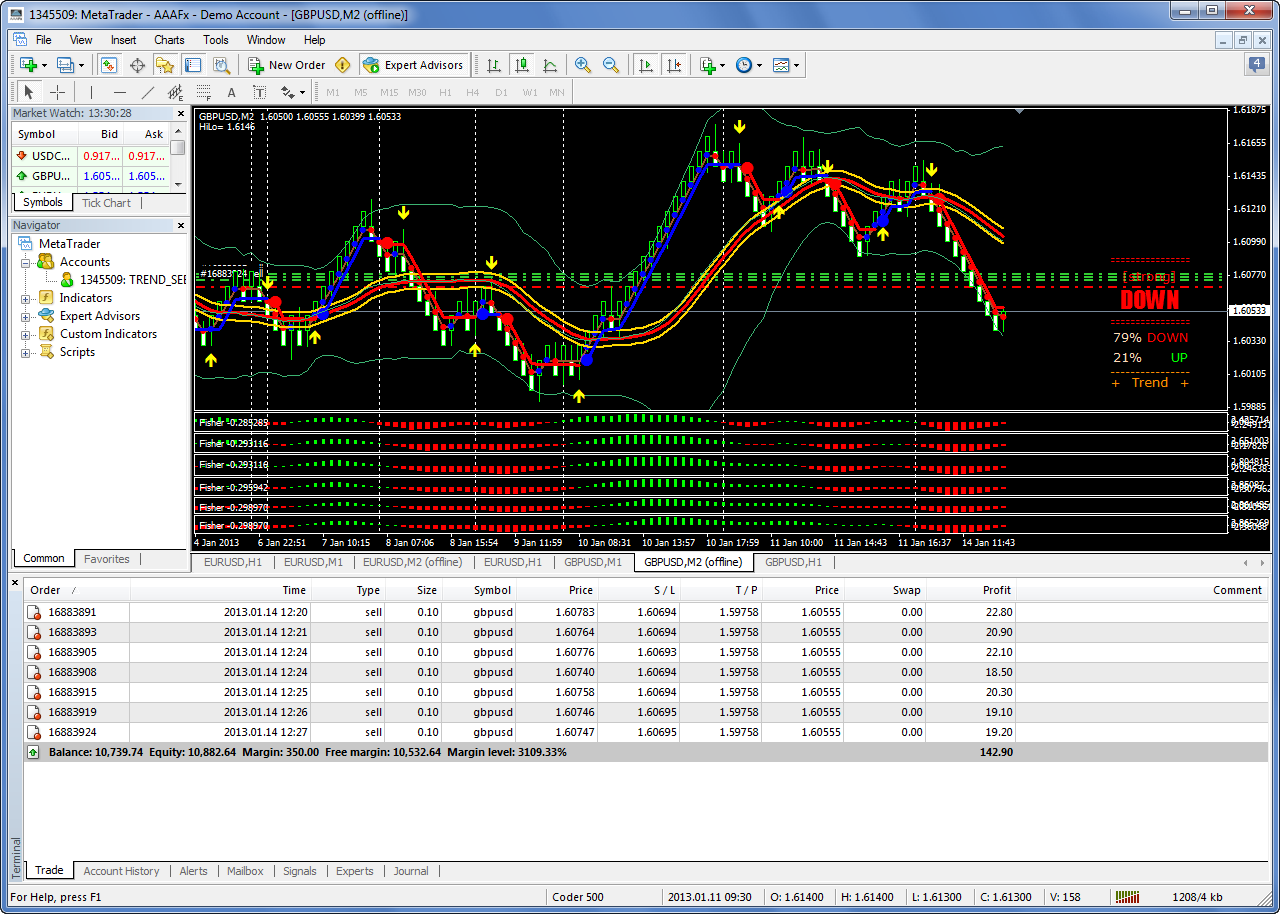Select the Trendline drawing tool
This screenshot has width=1280, height=914.
coord(148,92)
